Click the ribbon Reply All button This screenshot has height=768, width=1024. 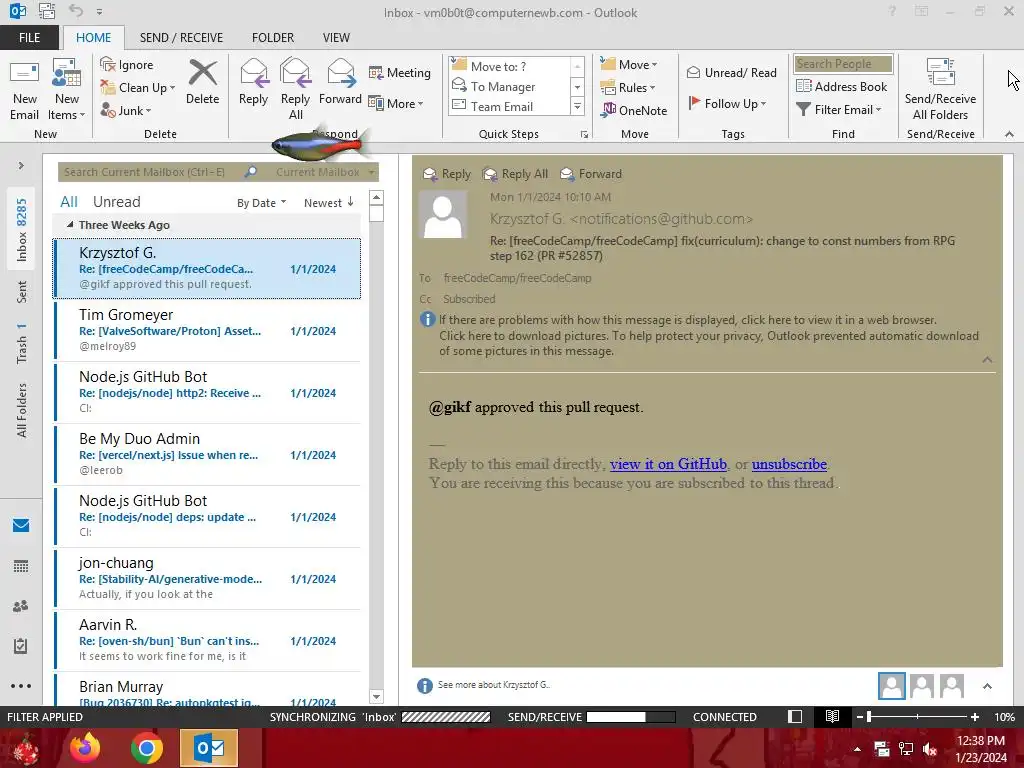pyautogui.click(x=295, y=89)
